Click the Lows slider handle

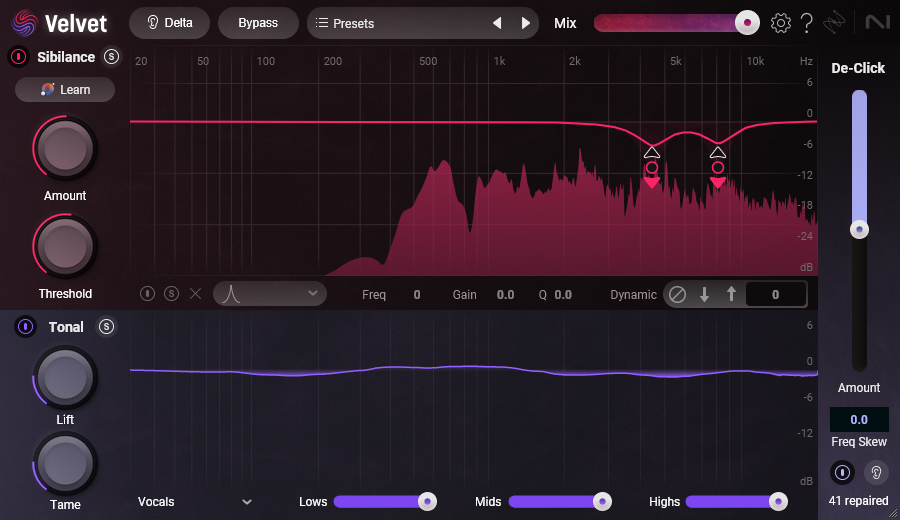click(x=427, y=502)
